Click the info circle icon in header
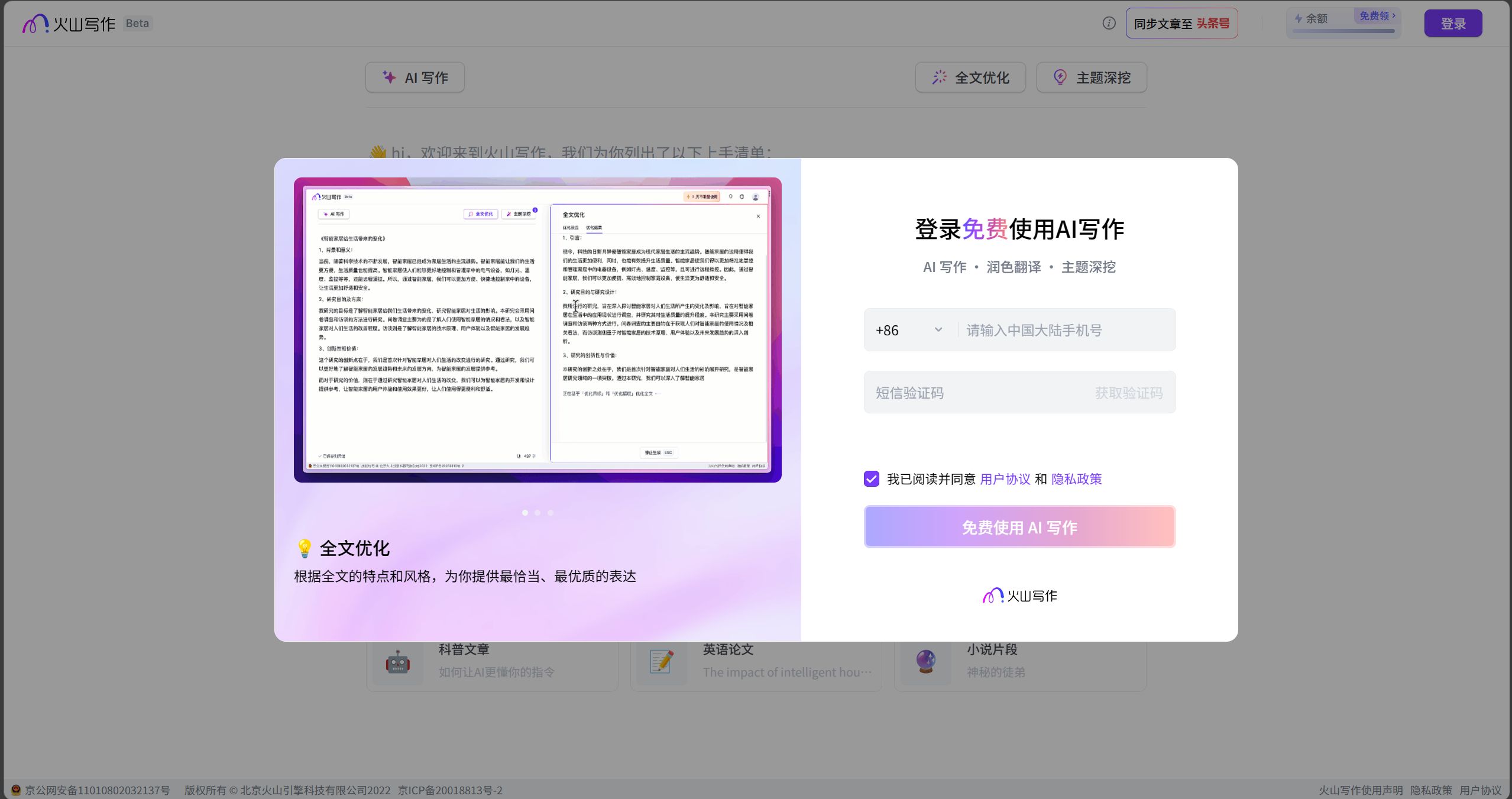The height and width of the screenshot is (799, 1512). click(1109, 23)
